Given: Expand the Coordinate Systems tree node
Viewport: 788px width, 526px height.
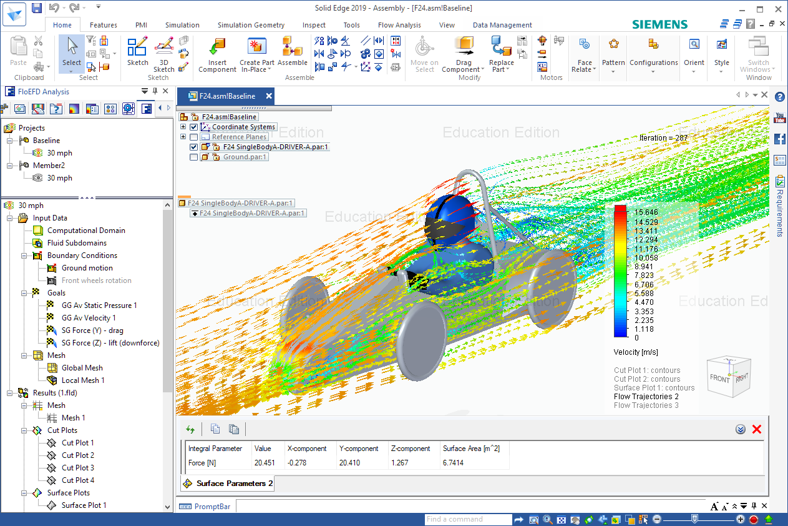Looking at the screenshot, I should point(183,127).
